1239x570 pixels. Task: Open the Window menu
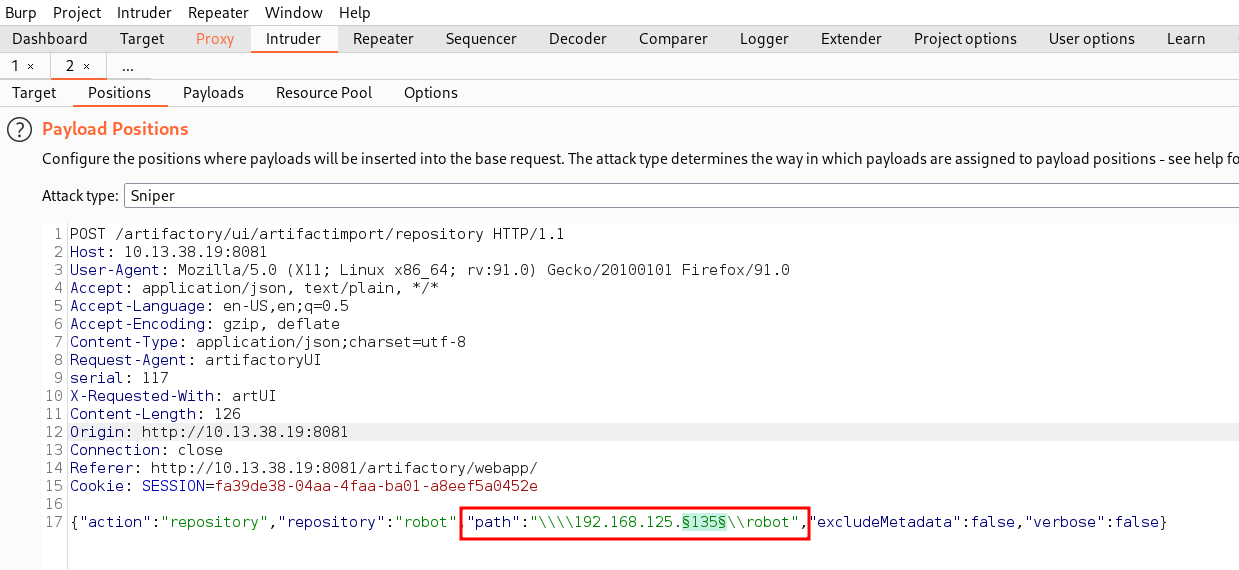pyautogui.click(x=294, y=13)
